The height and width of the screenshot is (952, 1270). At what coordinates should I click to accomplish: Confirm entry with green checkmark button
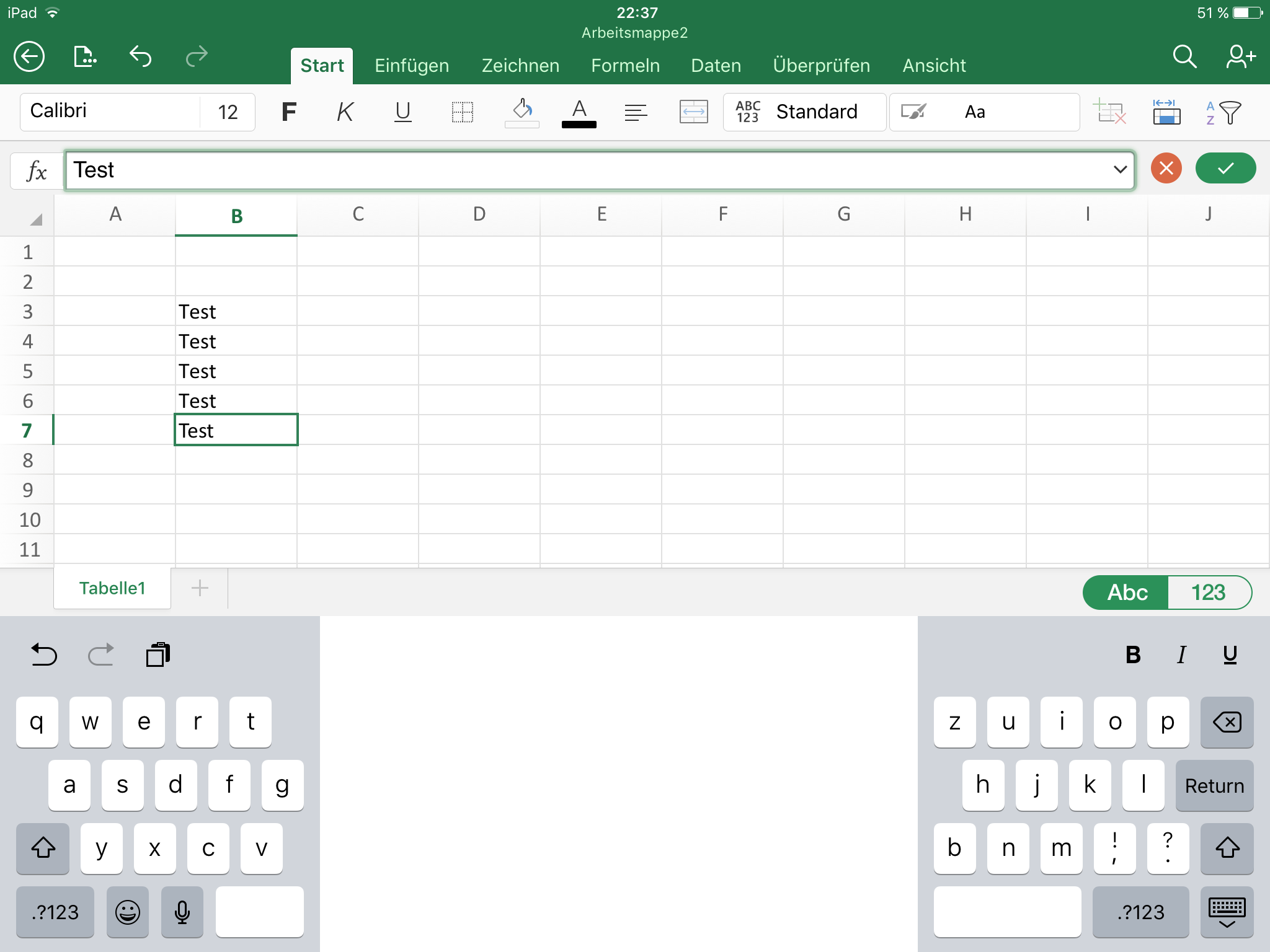pyautogui.click(x=1225, y=169)
